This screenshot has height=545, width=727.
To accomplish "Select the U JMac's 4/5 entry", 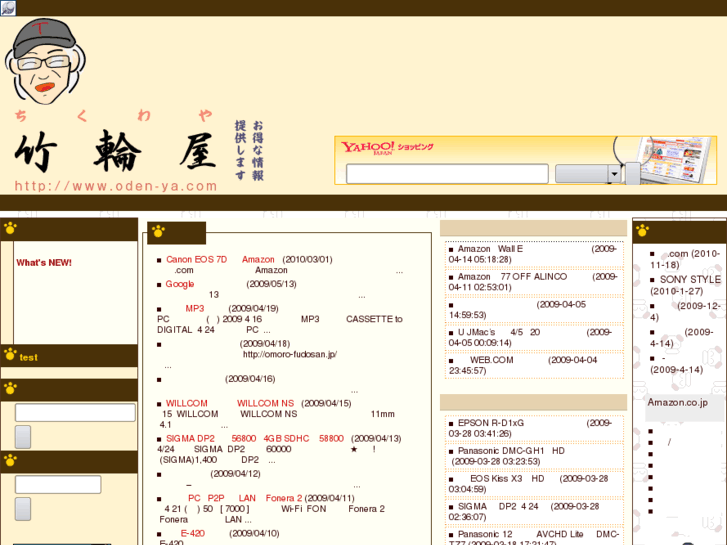I will pyautogui.click(x=534, y=338).
